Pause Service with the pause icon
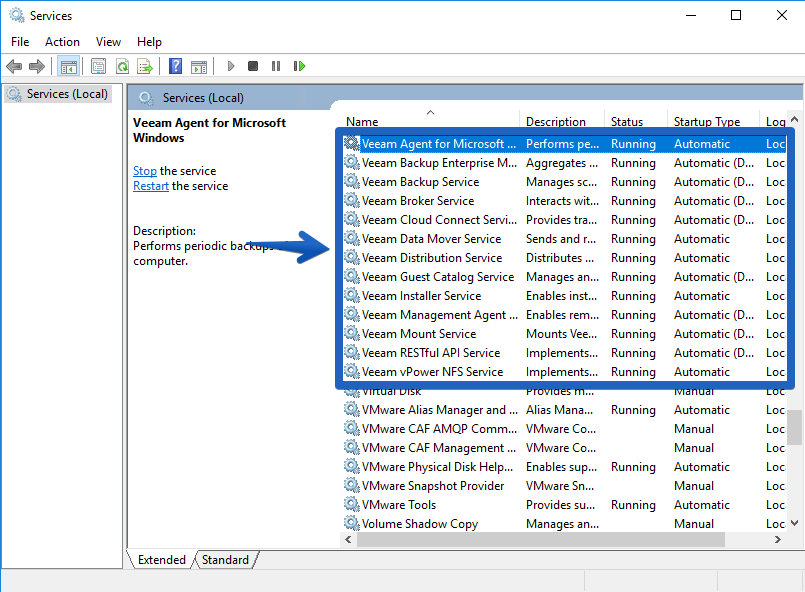Image resolution: width=805 pixels, height=592 pixels. tap(276, 66)
